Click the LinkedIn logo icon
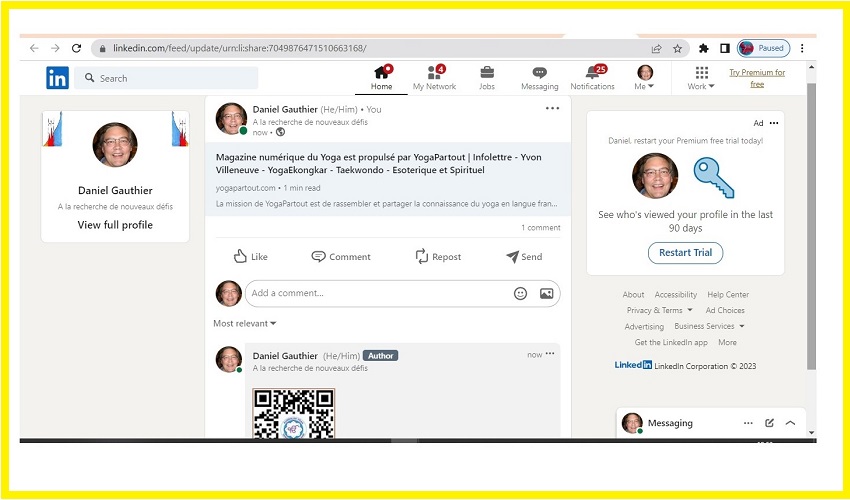 point(57,78)
